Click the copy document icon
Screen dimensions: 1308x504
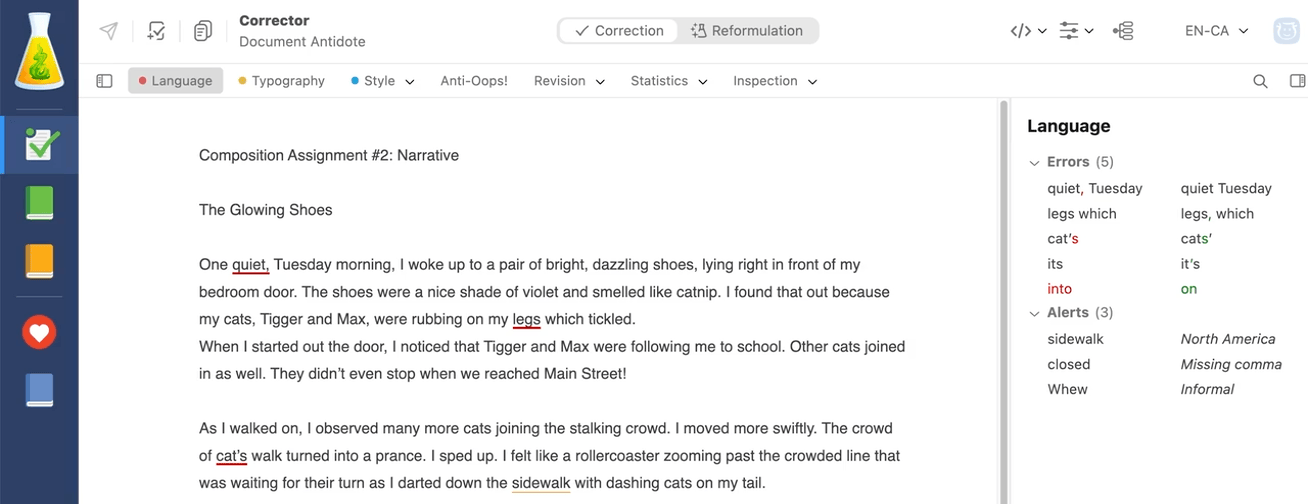pos(203,31)
